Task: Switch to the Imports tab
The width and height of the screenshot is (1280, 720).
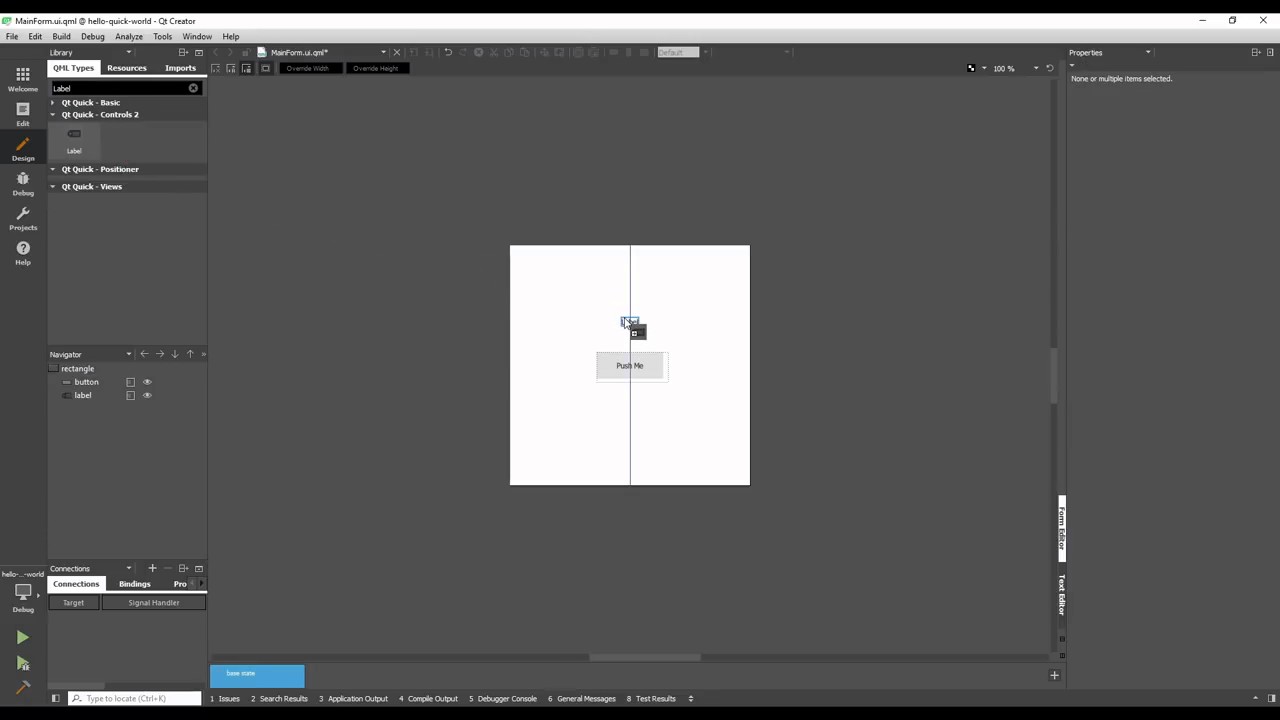Action: 180,68
